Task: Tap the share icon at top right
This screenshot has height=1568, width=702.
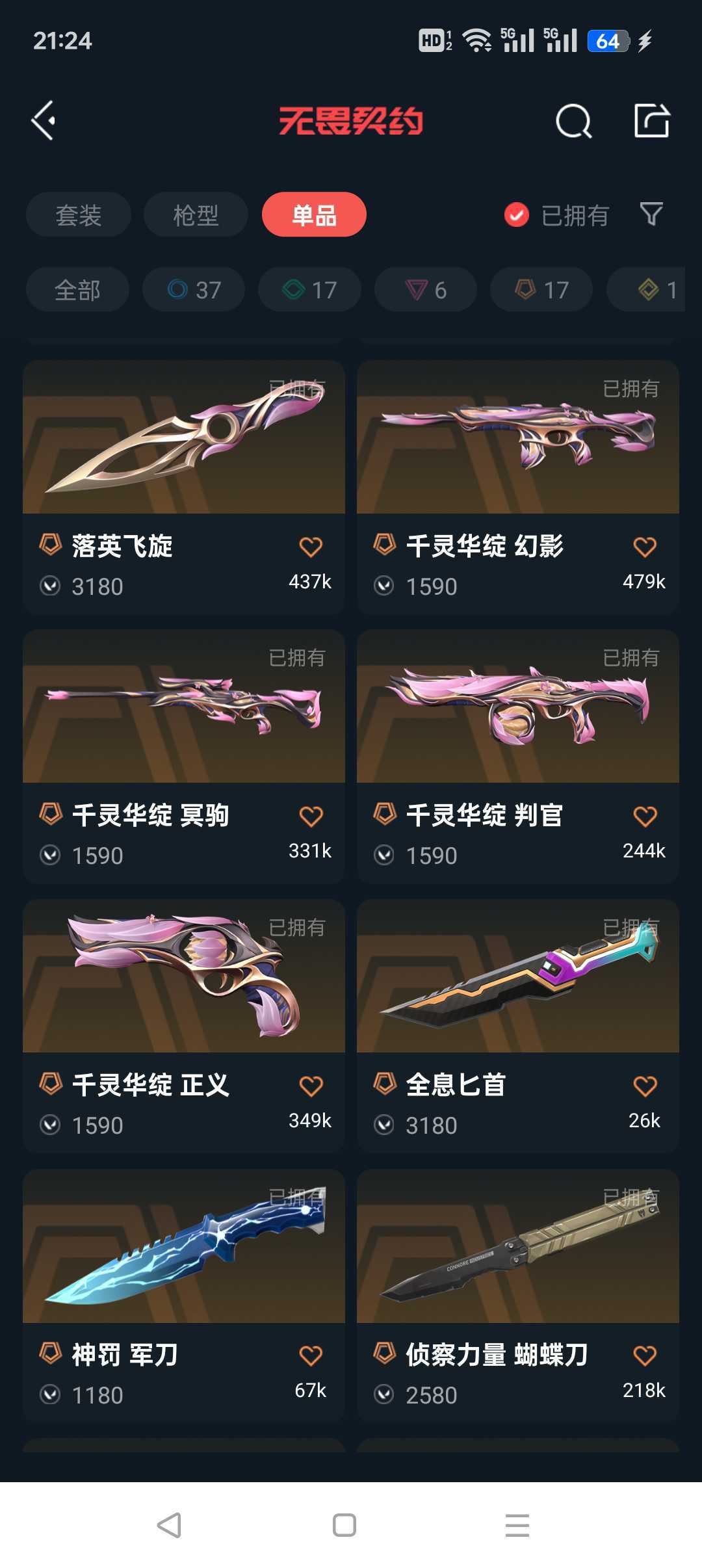Action: click(651, 120)
